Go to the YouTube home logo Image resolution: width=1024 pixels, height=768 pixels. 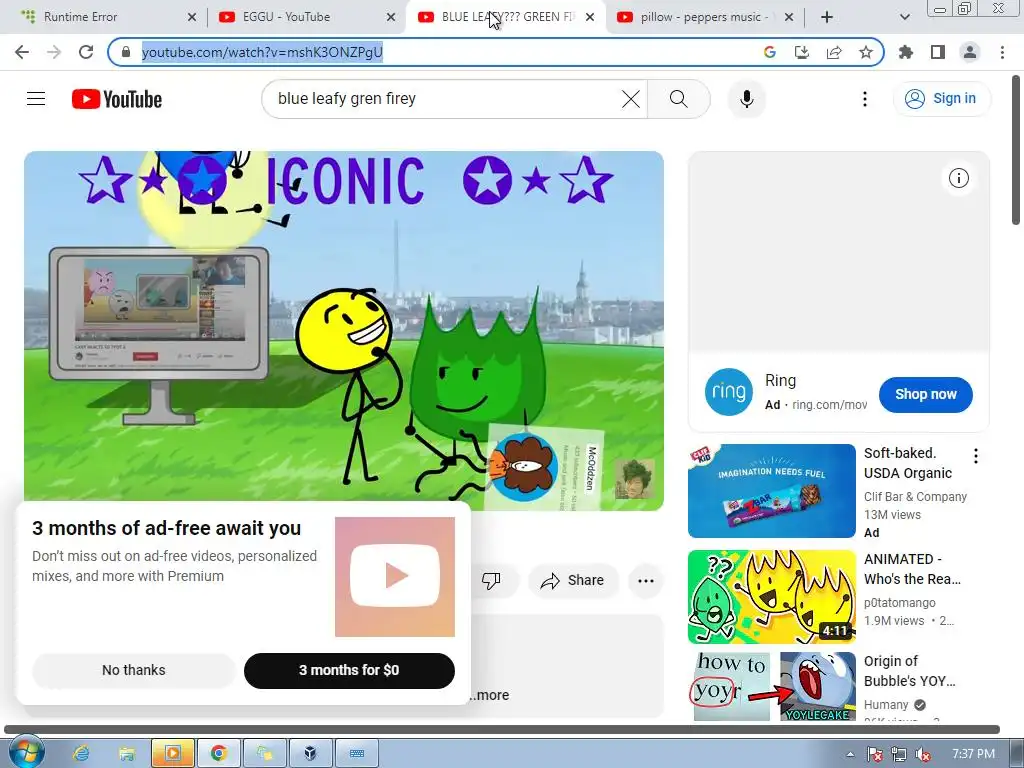point(117,99)
